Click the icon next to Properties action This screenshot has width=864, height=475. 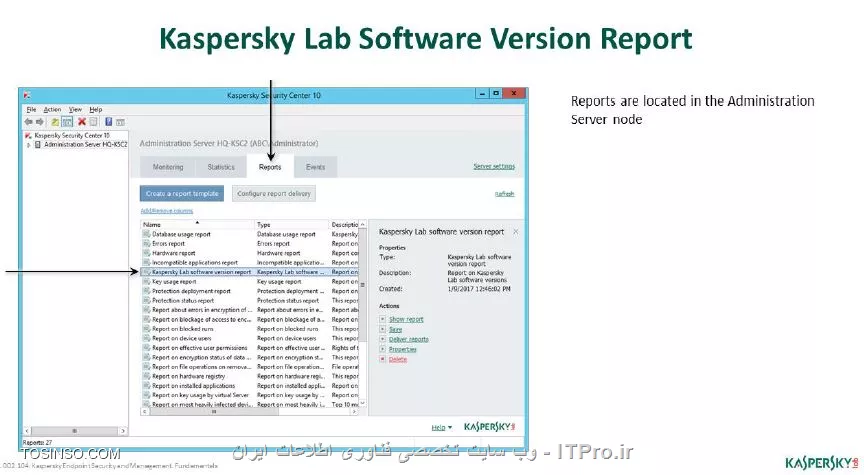tap(382, 349)
